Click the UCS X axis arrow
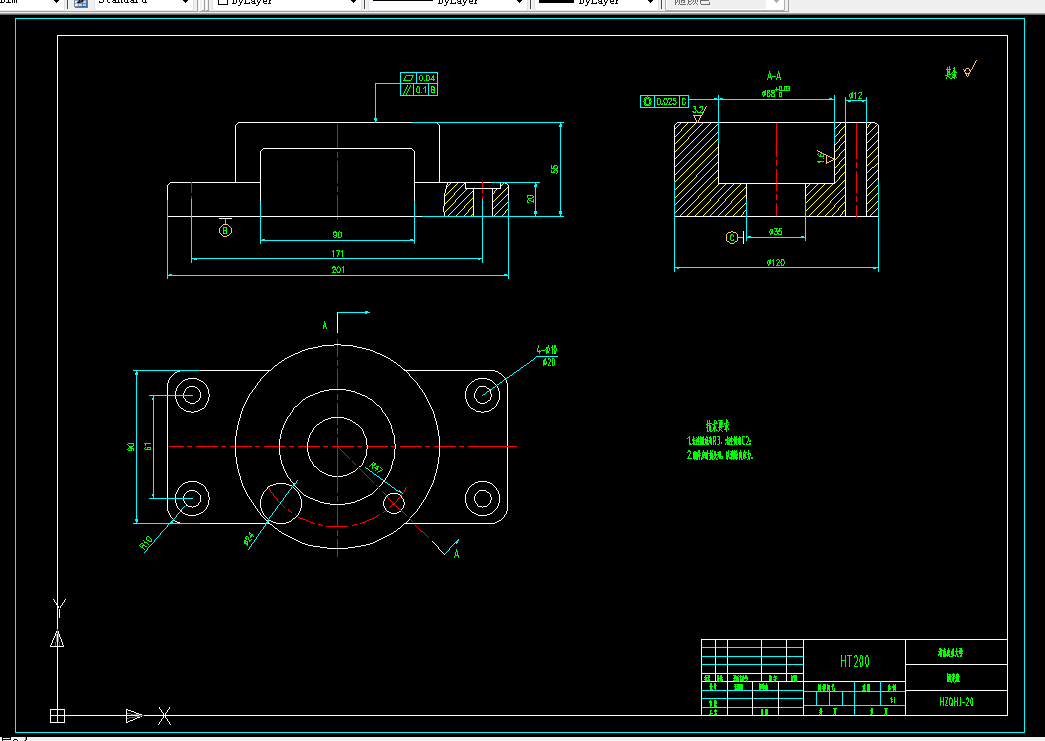Viewport: 1045px width, 741px height. coord(134,716)
